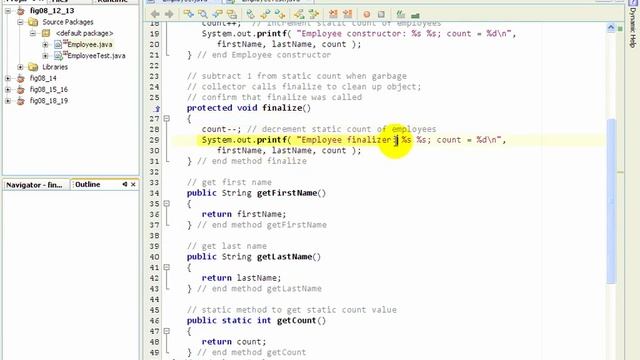Click the editor scrollbar up arrow
Image resolution: width=640 pixels, height=360 pixels.
pos(611,28)
